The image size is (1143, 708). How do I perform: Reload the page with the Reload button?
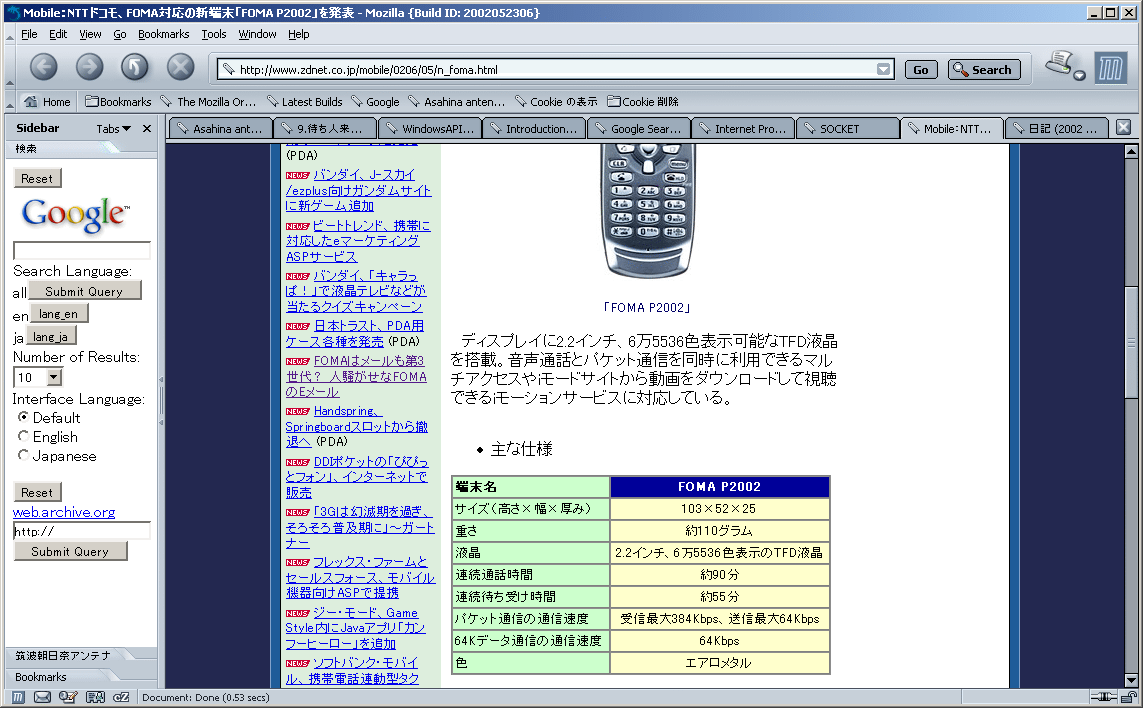click(135, 67)
